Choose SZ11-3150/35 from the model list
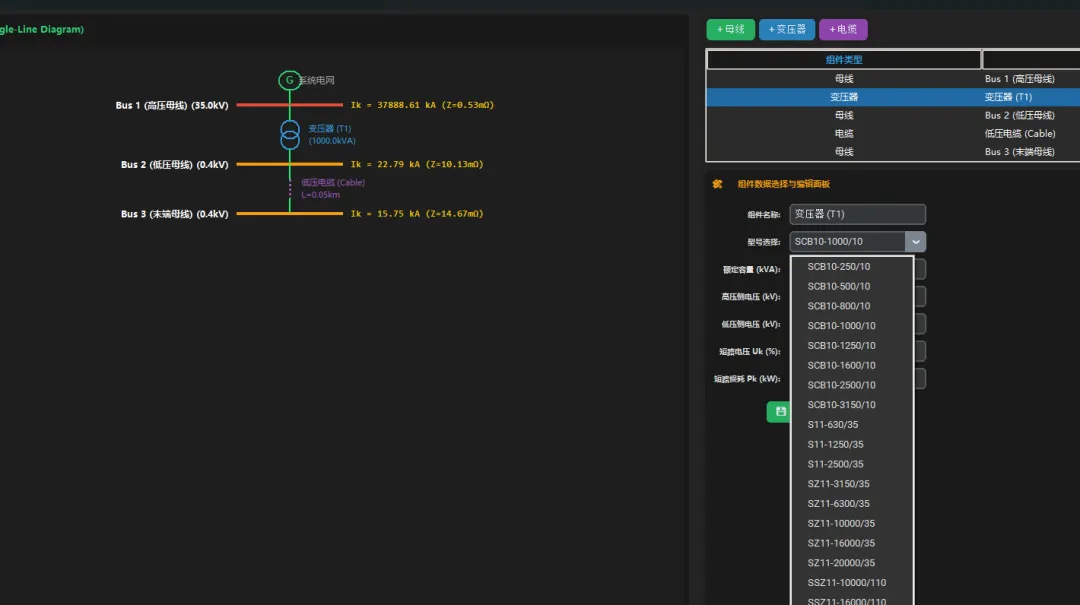Screen dimensions: 1080x605 point(852,484)
